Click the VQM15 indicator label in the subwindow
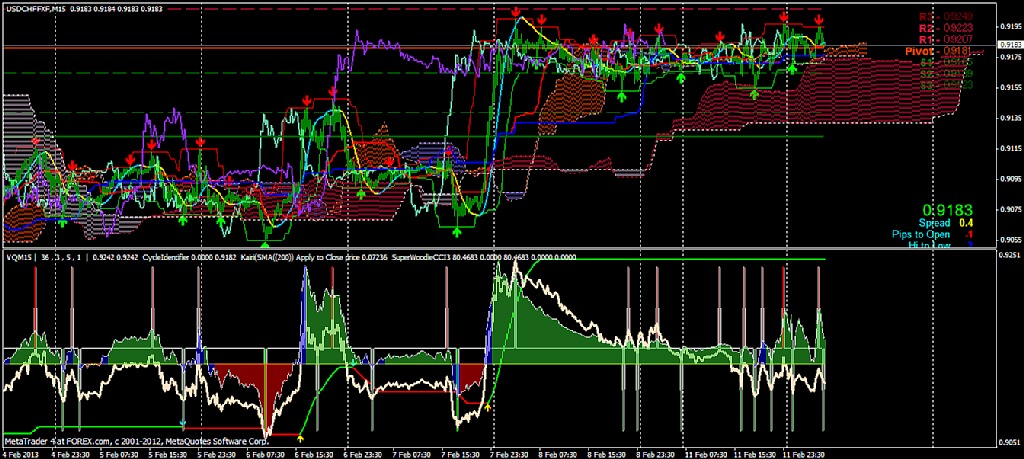1024x459 pixels. click(20, 256)
